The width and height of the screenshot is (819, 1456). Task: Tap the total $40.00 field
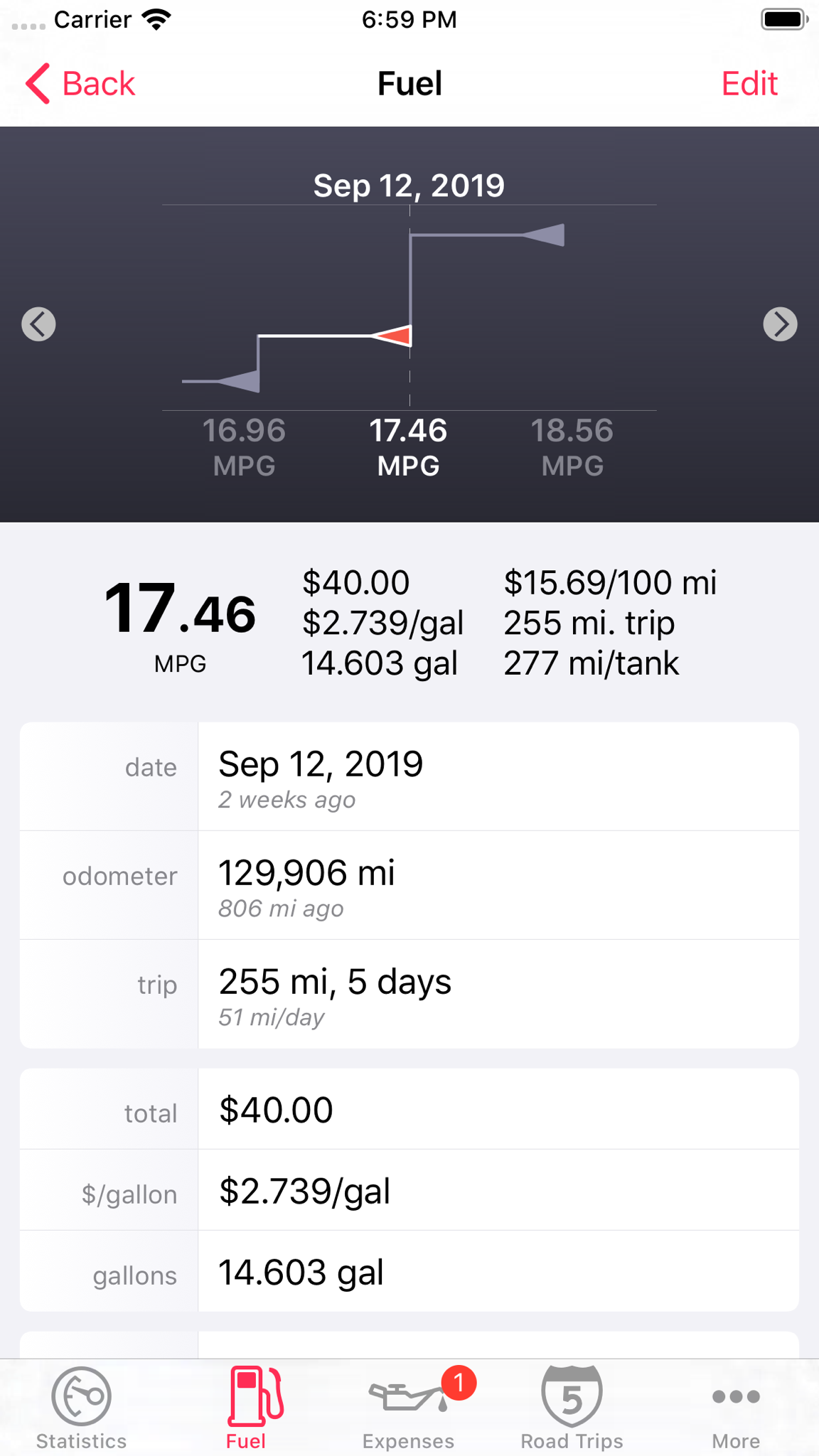coord(409,1109)
